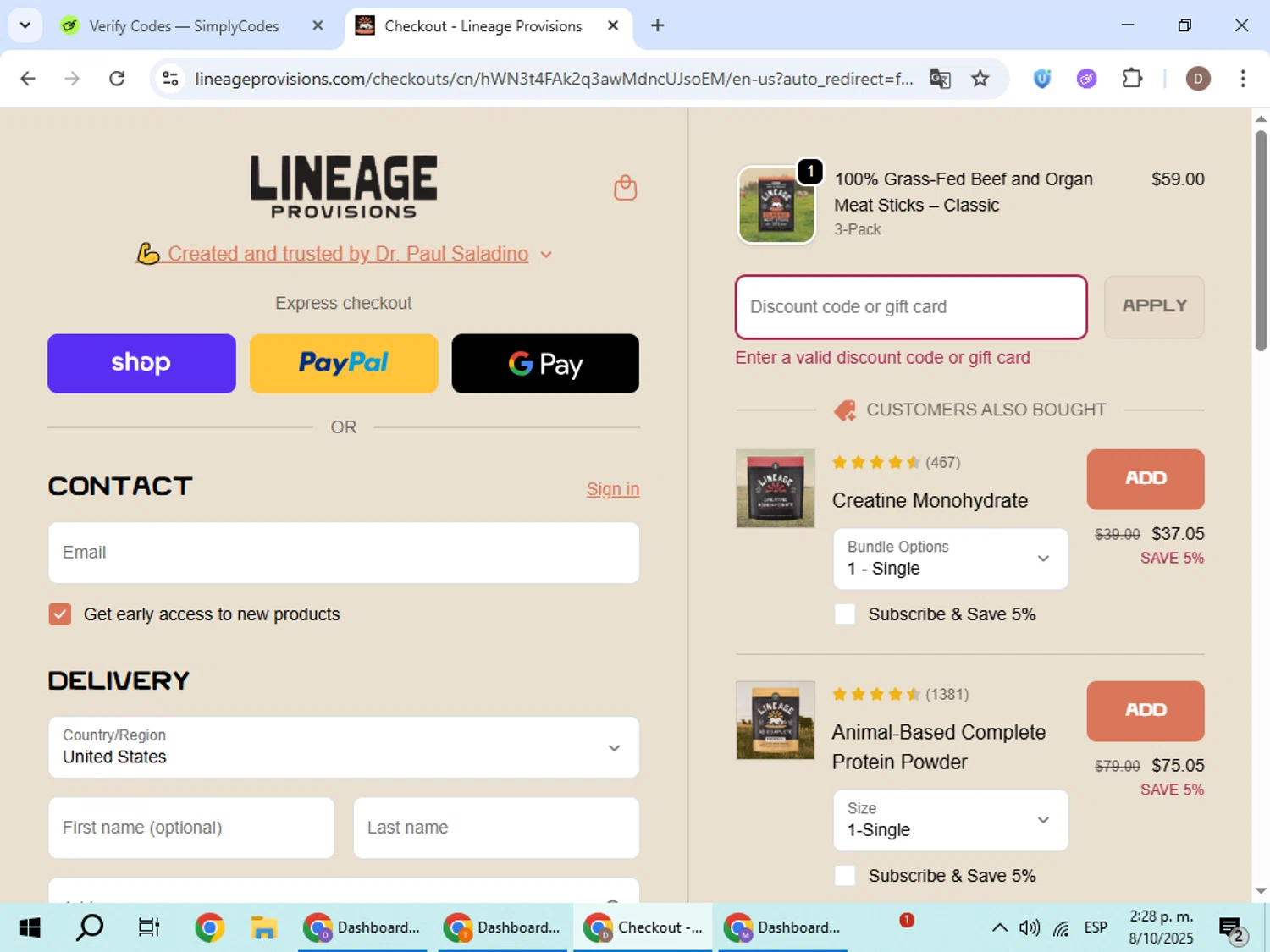
Task: Click the translate page icon
Action: coord(940,79)
